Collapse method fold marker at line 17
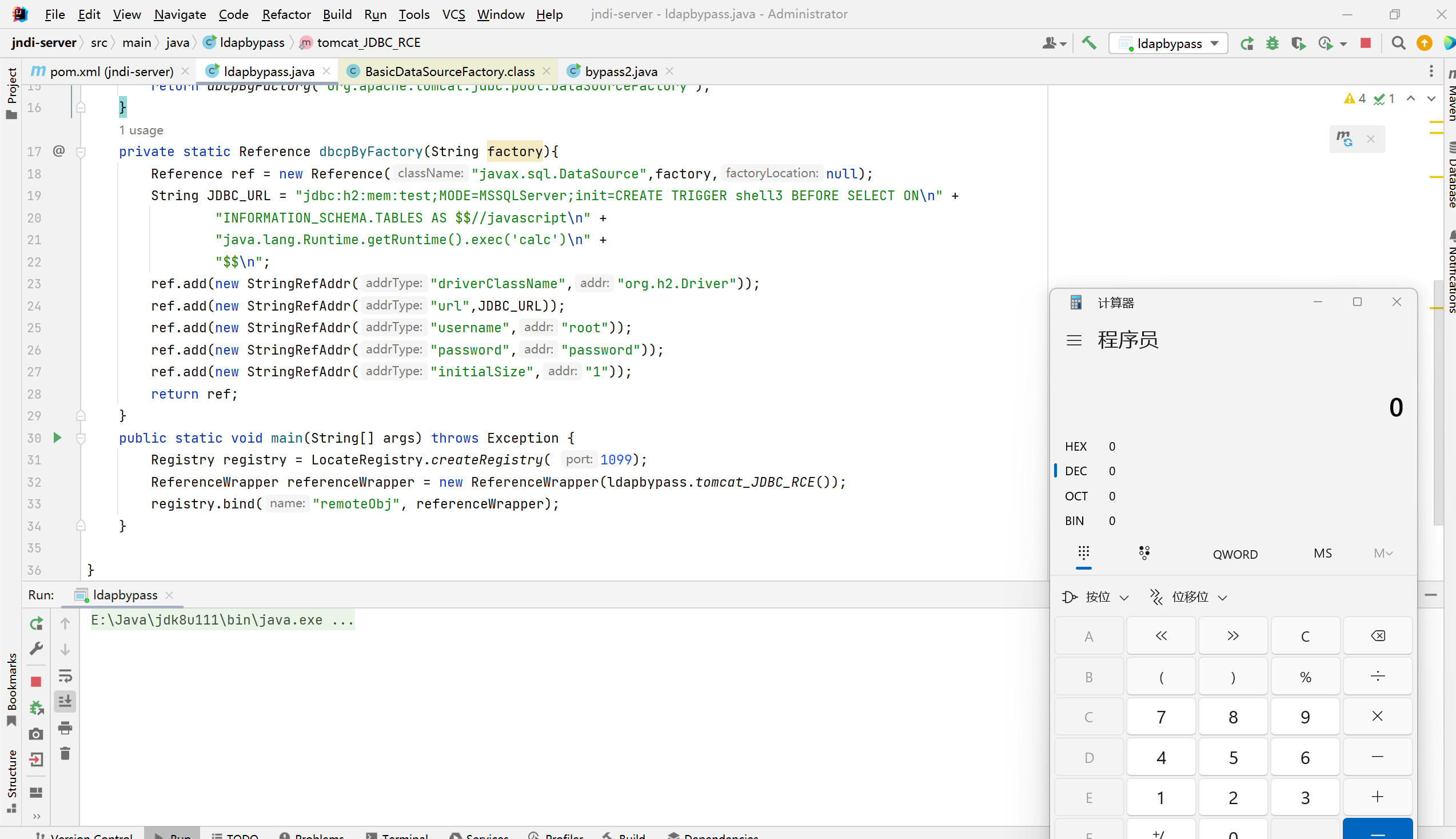The image size is (1456, 839). click(x=81, y=152)
